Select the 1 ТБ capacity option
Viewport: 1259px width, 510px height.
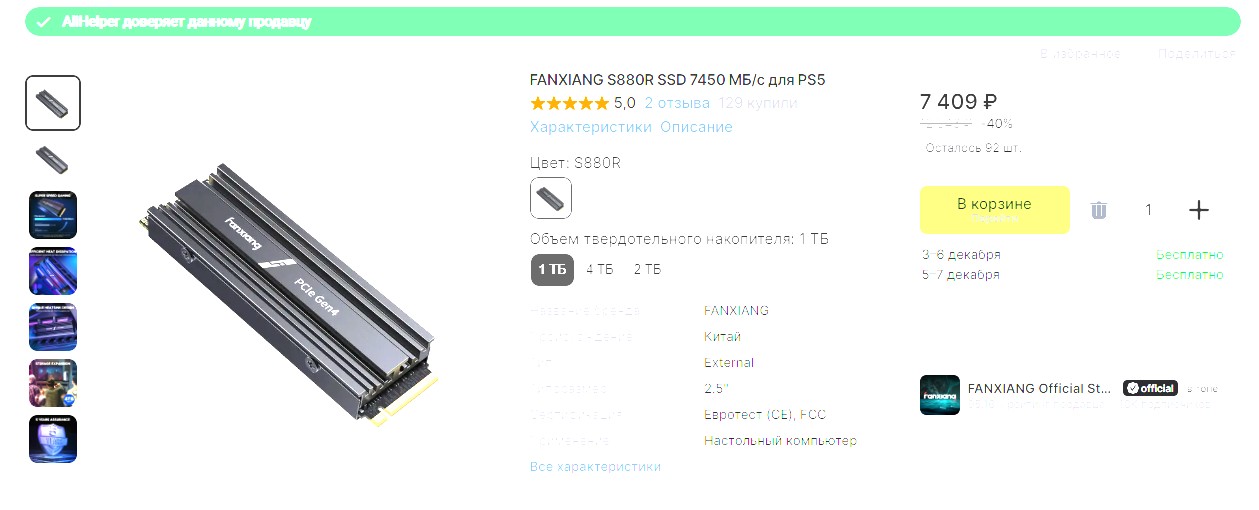[552, 269]
